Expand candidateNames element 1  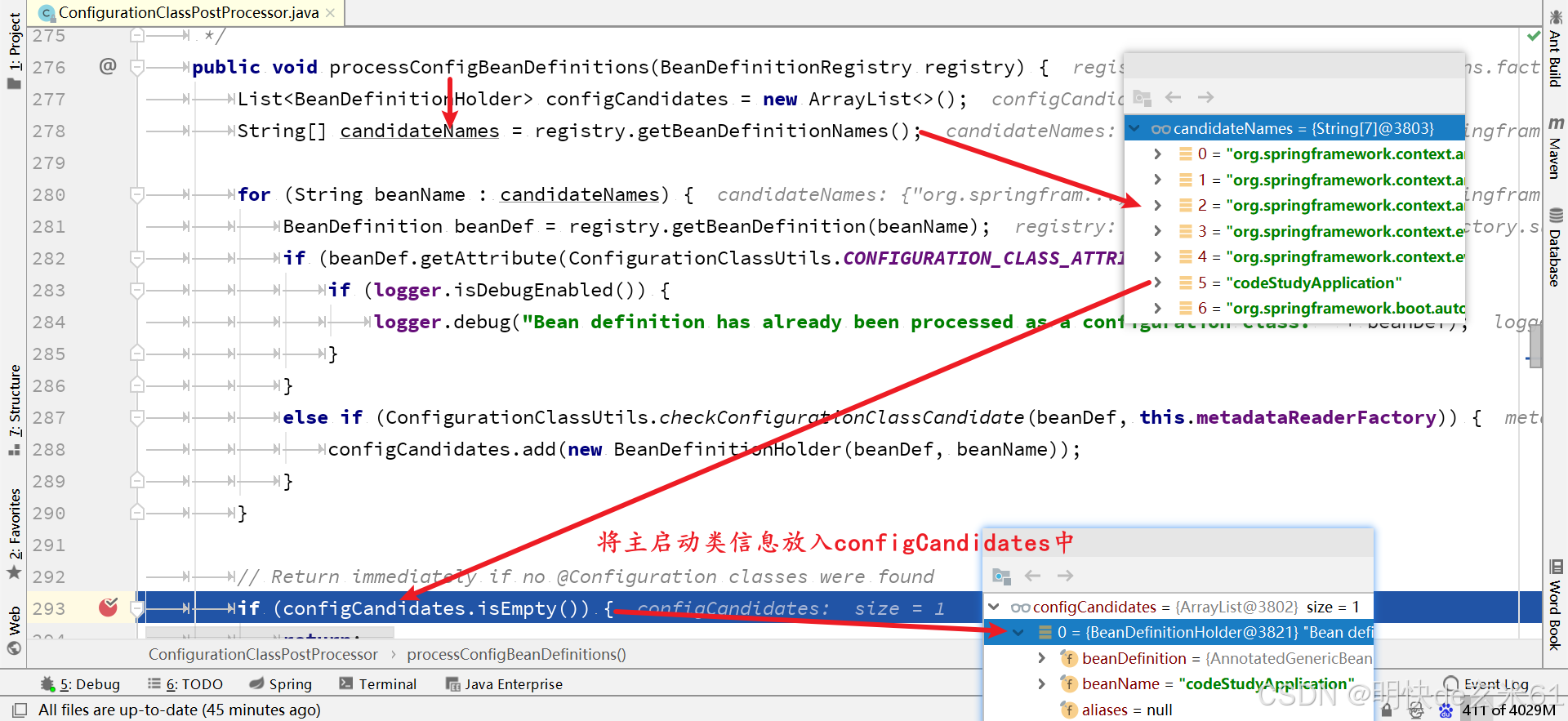[1157, 180]
